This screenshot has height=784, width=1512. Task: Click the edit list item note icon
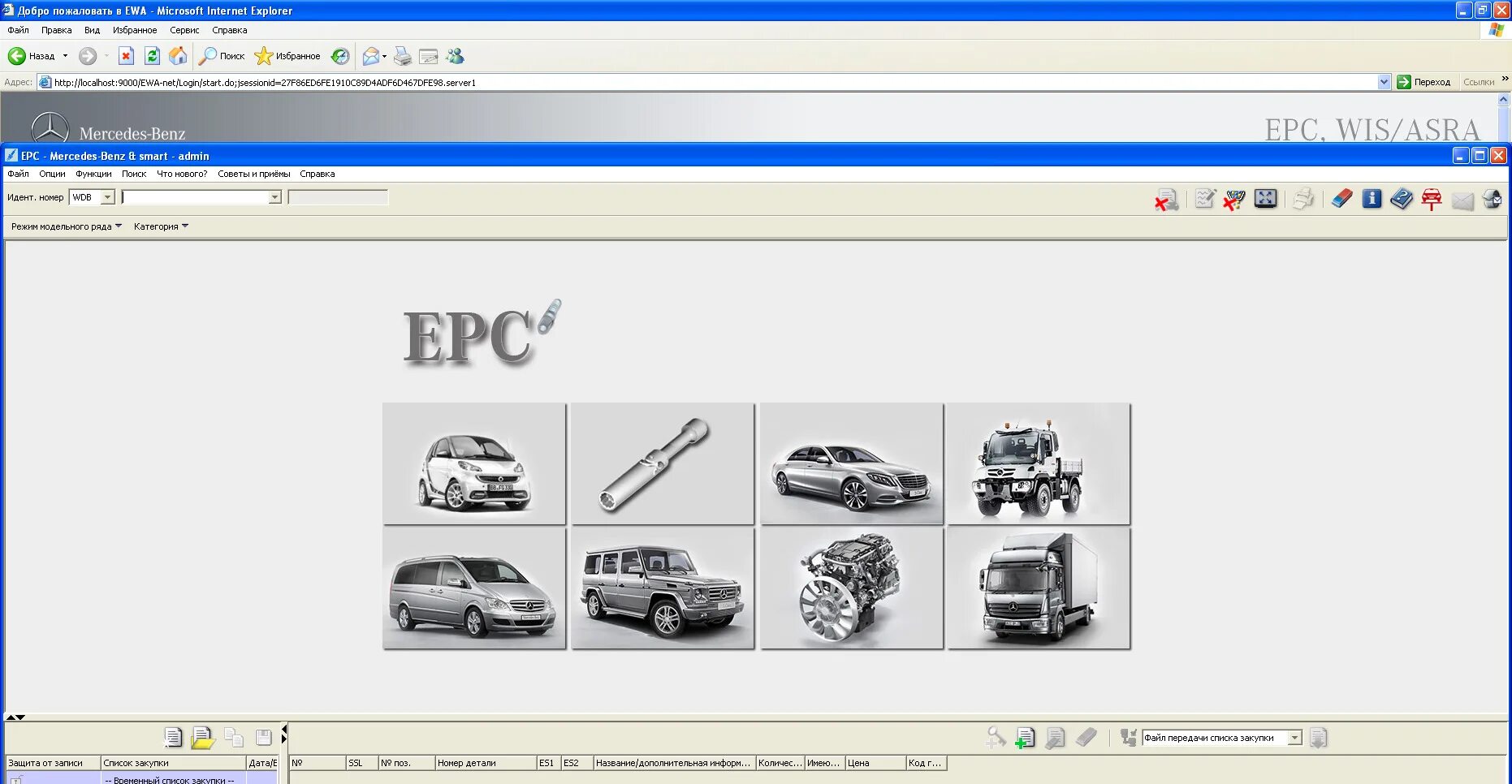click(x=1055, y=738)
